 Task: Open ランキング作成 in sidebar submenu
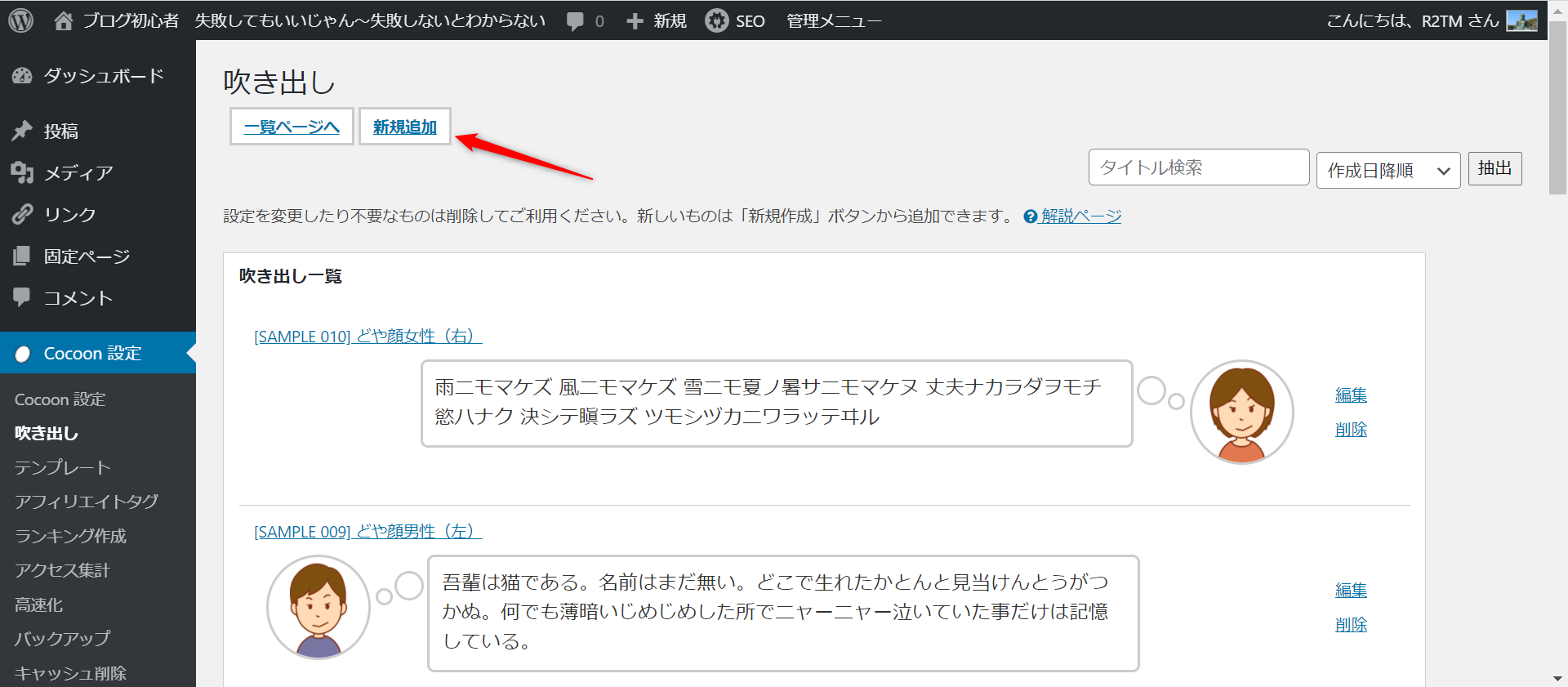point(70,536)
